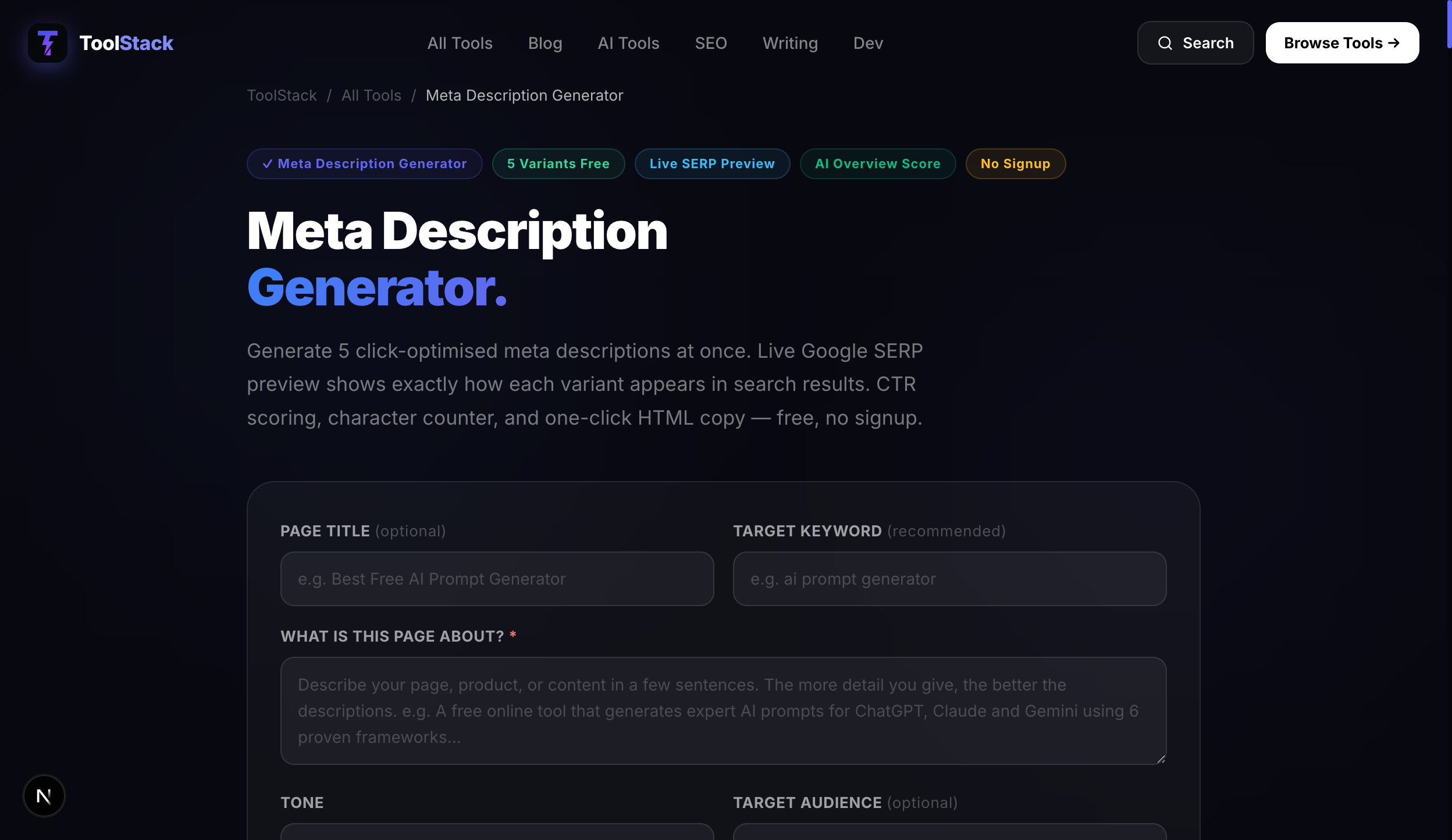Click the Meta Description Generator main heading
1452x840 pixels.
[x=457, y=259]
